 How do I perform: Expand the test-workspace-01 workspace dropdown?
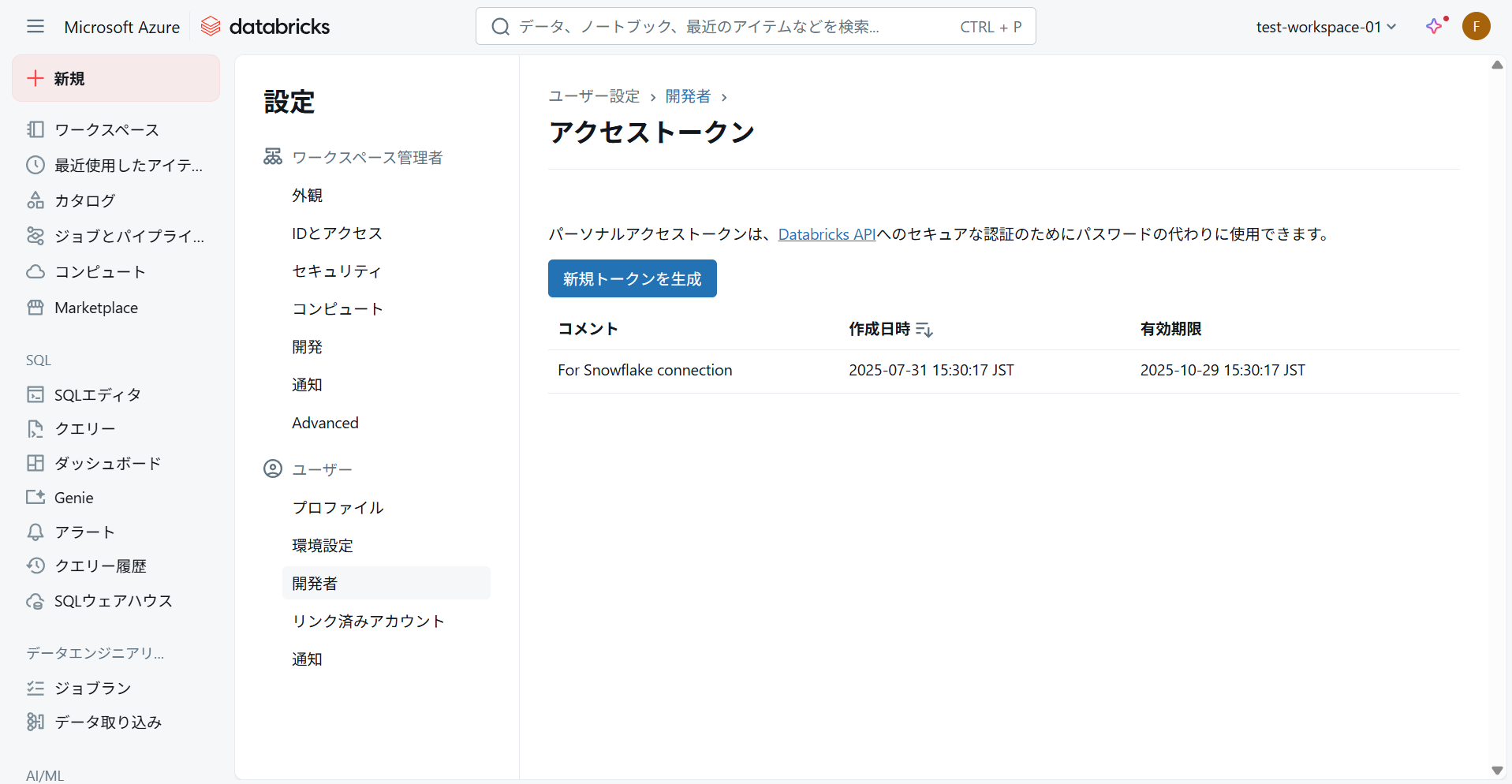[x=1325, y=27]
